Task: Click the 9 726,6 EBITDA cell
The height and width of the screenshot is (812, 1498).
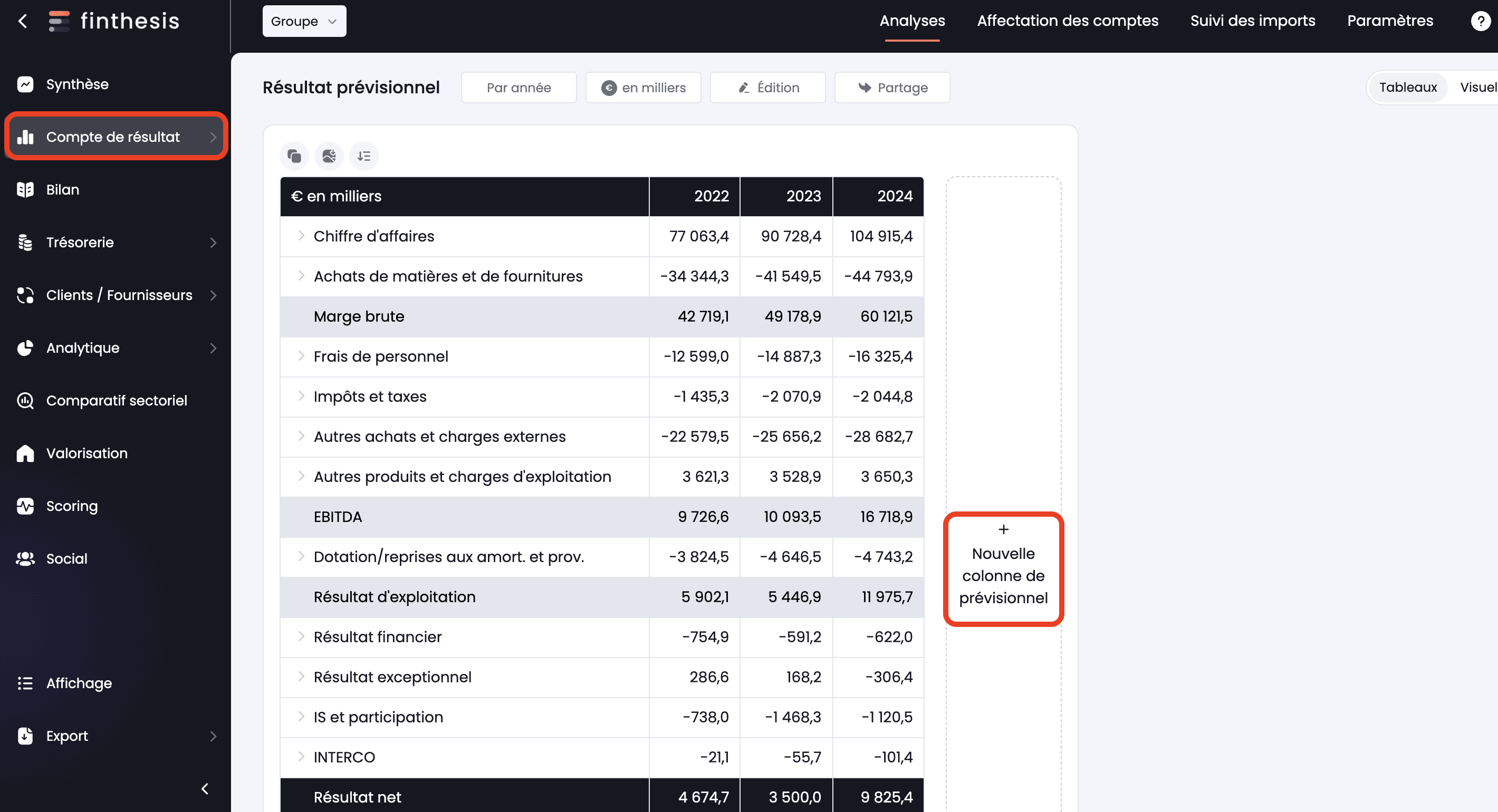Action: (694, 517)
